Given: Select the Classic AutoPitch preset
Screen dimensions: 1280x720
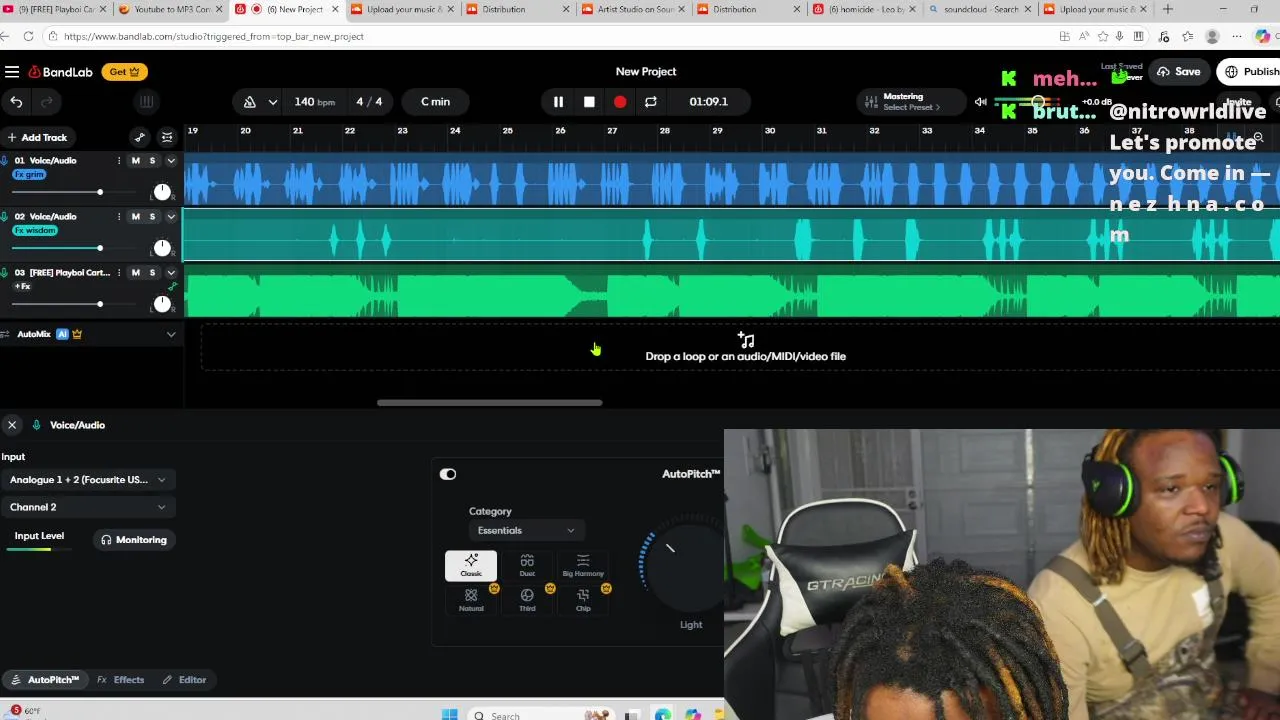Looking at the screenshot, I should coord(471,565).
